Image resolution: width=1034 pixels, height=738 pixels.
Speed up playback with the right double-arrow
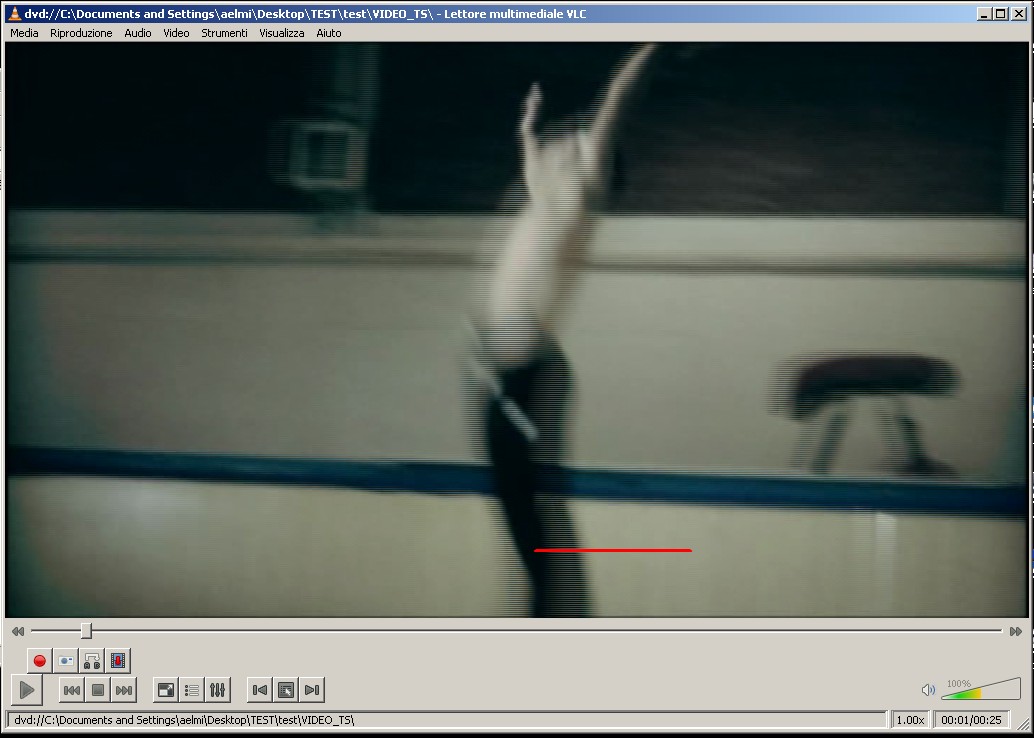(x=1016, y=631)
